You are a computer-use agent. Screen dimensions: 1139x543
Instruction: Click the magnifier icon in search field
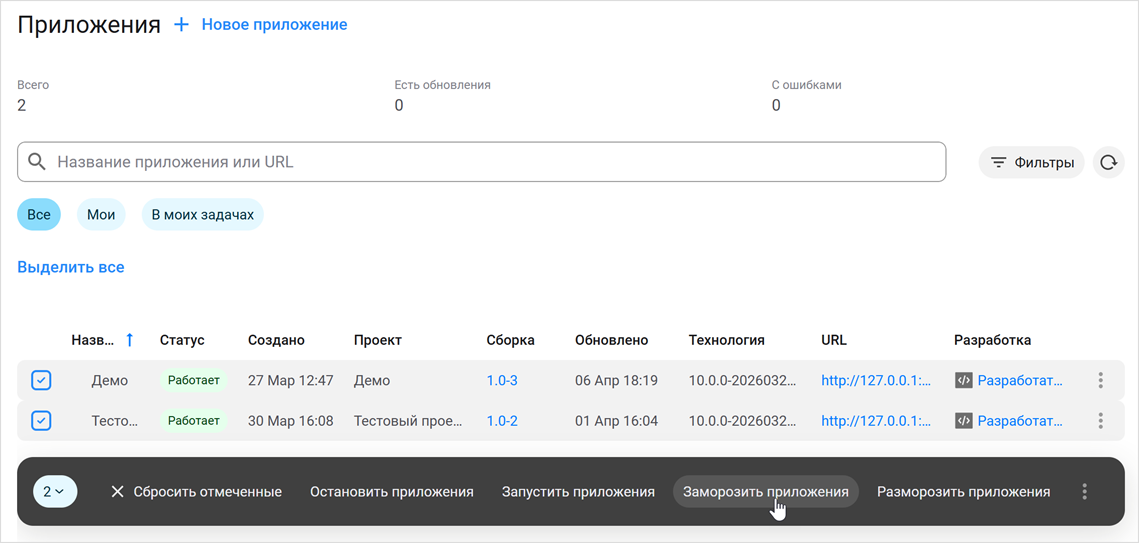click(x=36, y=162)
